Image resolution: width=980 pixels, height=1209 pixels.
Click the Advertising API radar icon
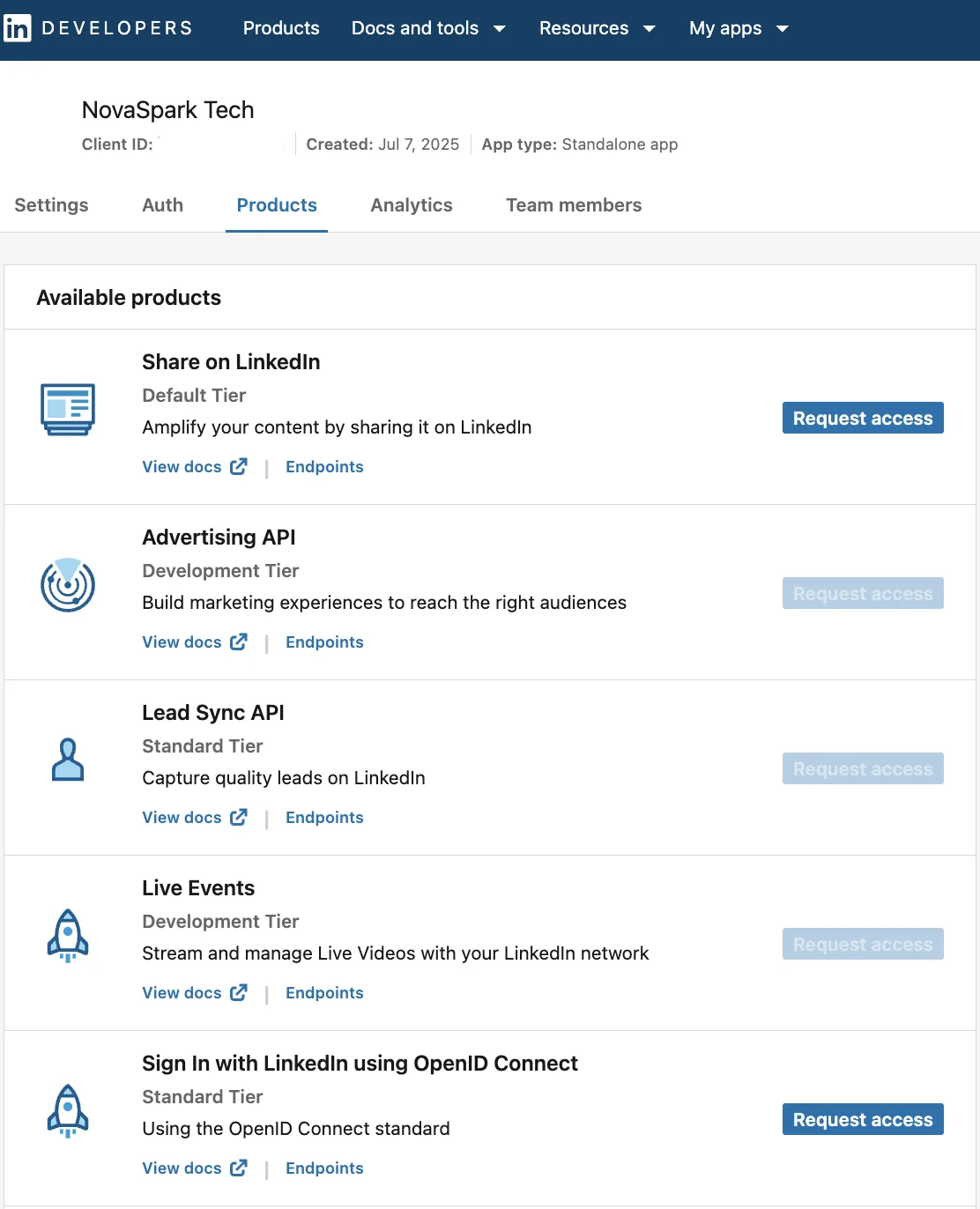click(x=68, y=584)
